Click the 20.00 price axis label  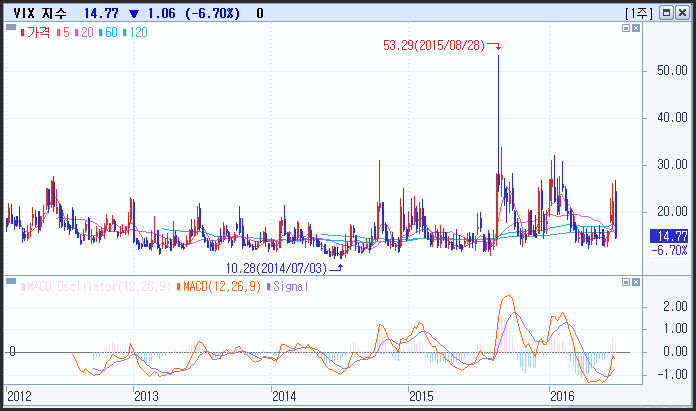pyautogui.click(x=672, y=212)
